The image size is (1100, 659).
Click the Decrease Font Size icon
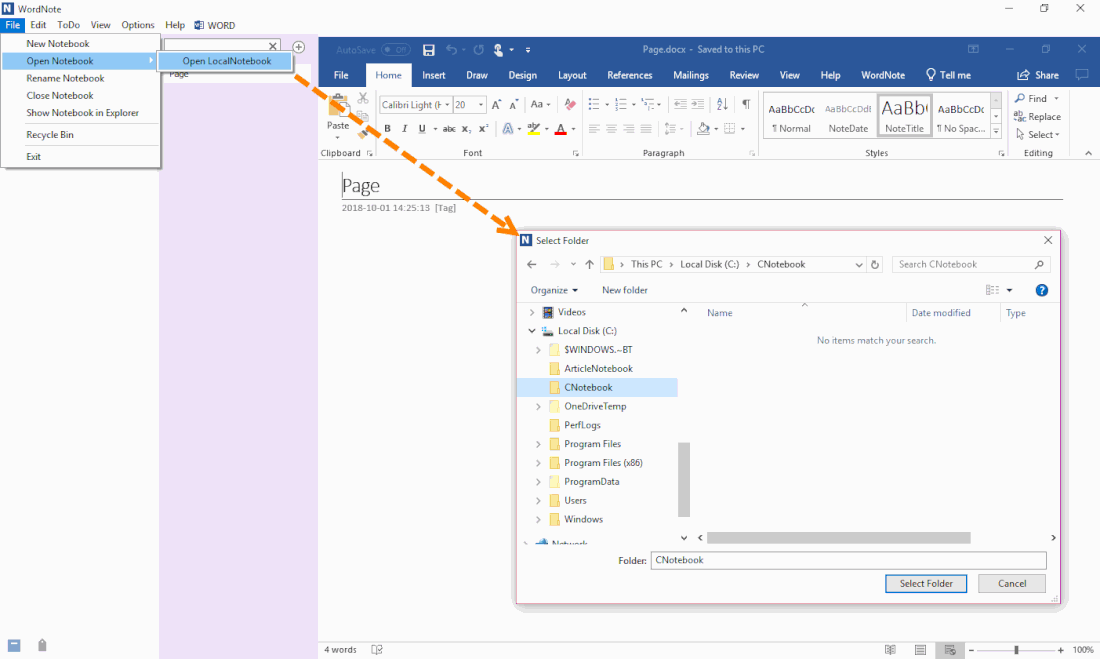point(514,105)
